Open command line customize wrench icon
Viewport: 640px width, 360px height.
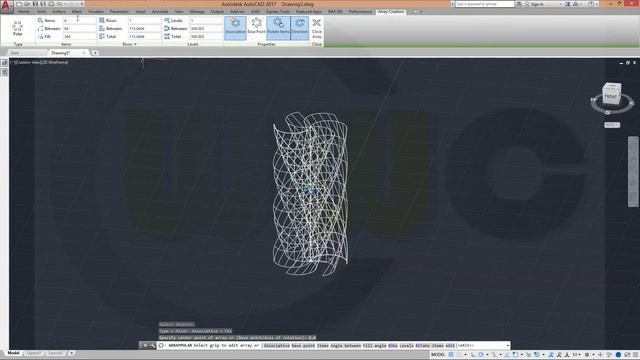153,346
